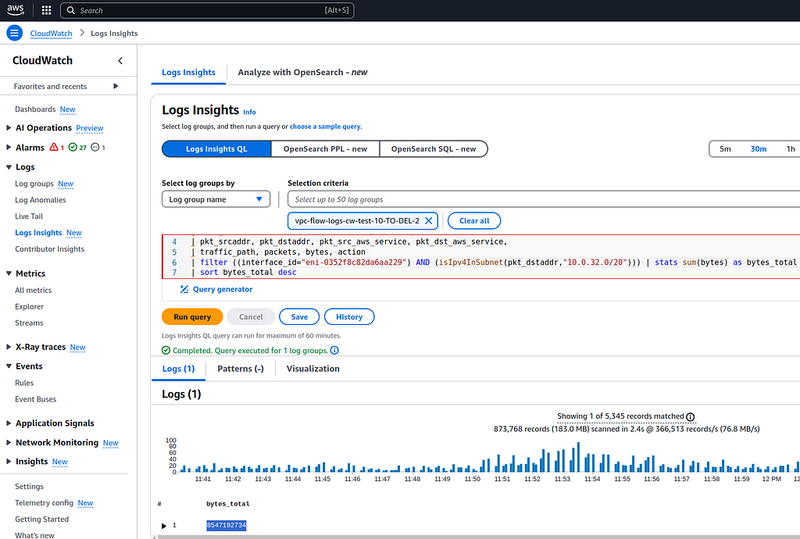Open Event Buses in sidebar
The width and height of the screenshot is (800, 539).
pos(35,399)
